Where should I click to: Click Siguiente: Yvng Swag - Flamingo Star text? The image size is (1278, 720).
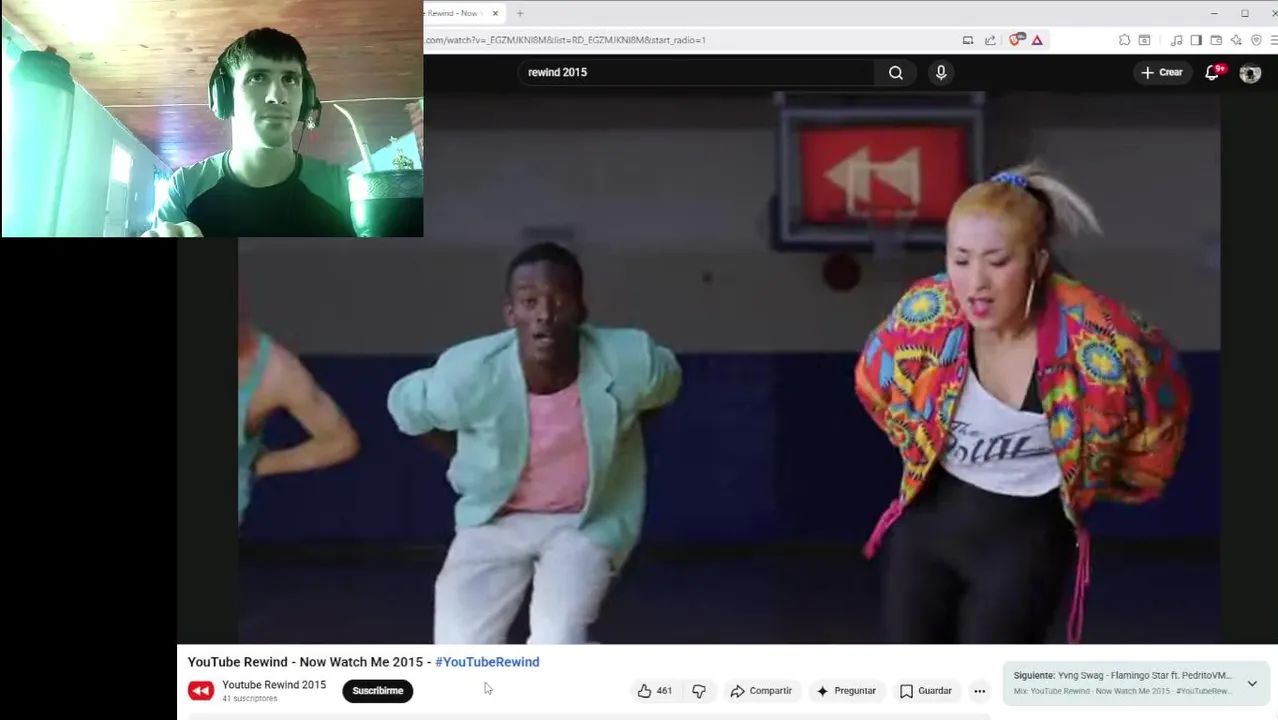click(x=1122, y=676)
